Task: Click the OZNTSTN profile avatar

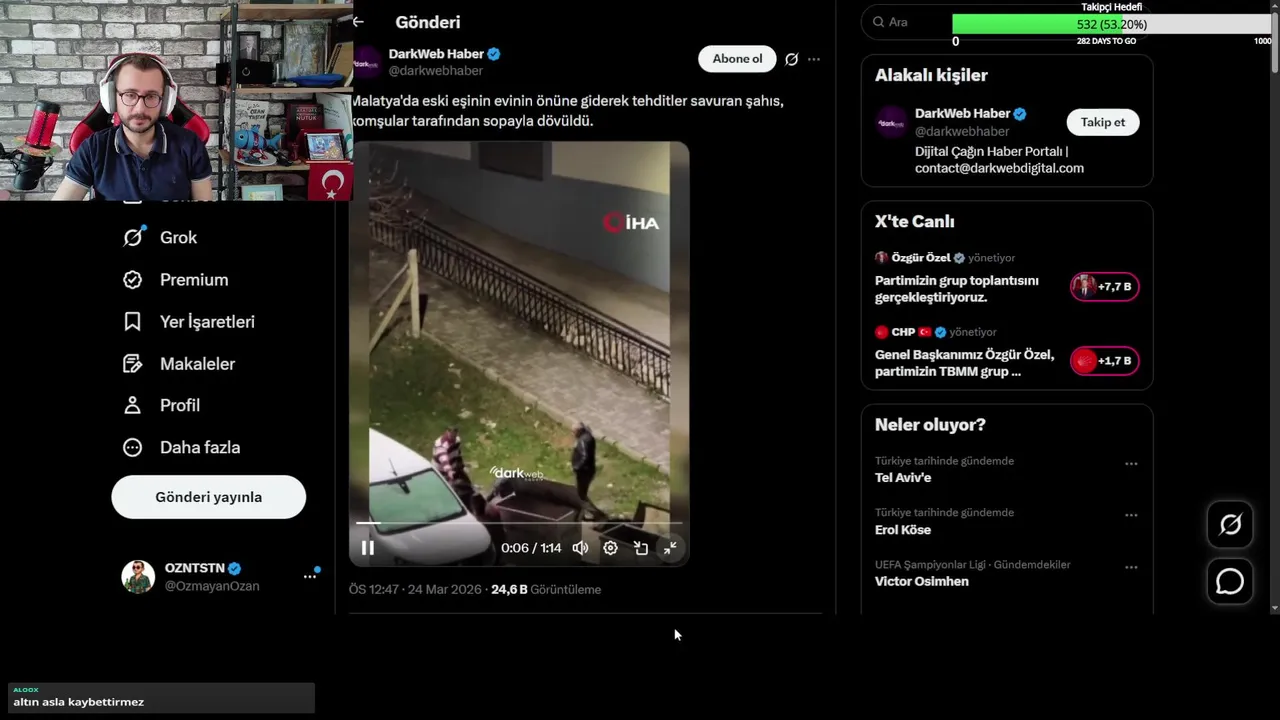Action: [138, 576]
